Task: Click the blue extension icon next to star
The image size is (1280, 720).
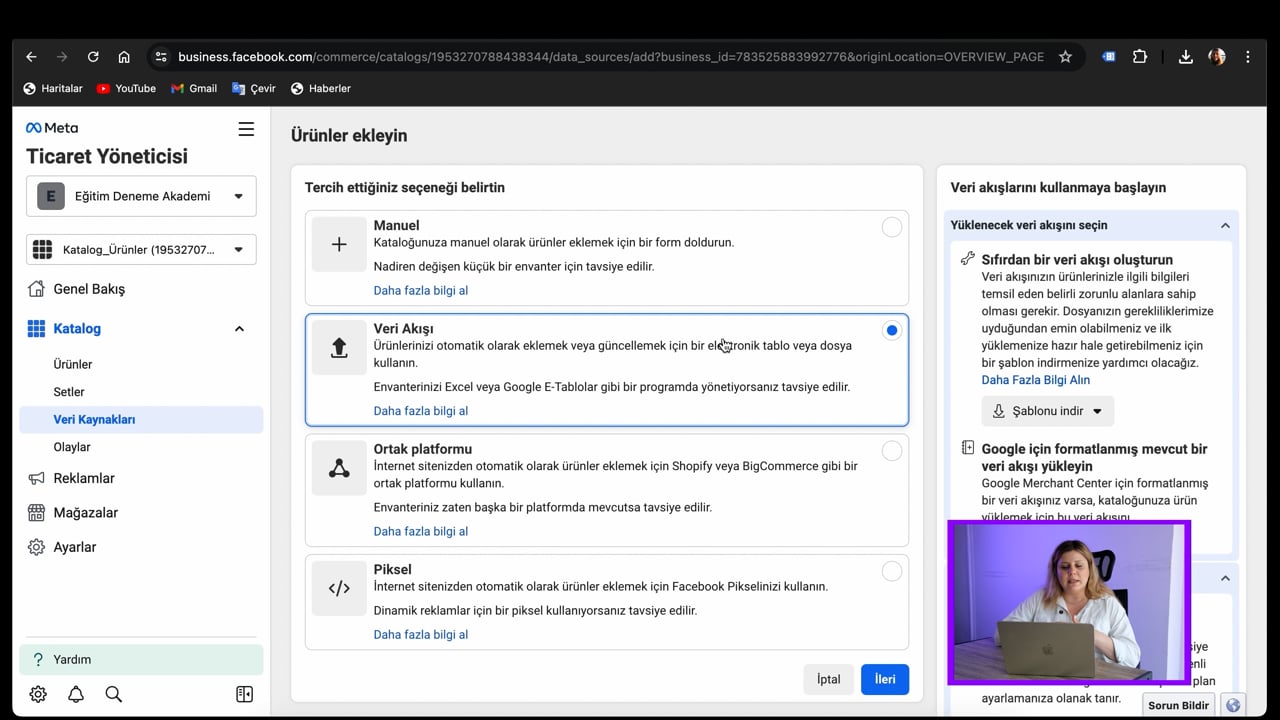Action: point(1109,57)
